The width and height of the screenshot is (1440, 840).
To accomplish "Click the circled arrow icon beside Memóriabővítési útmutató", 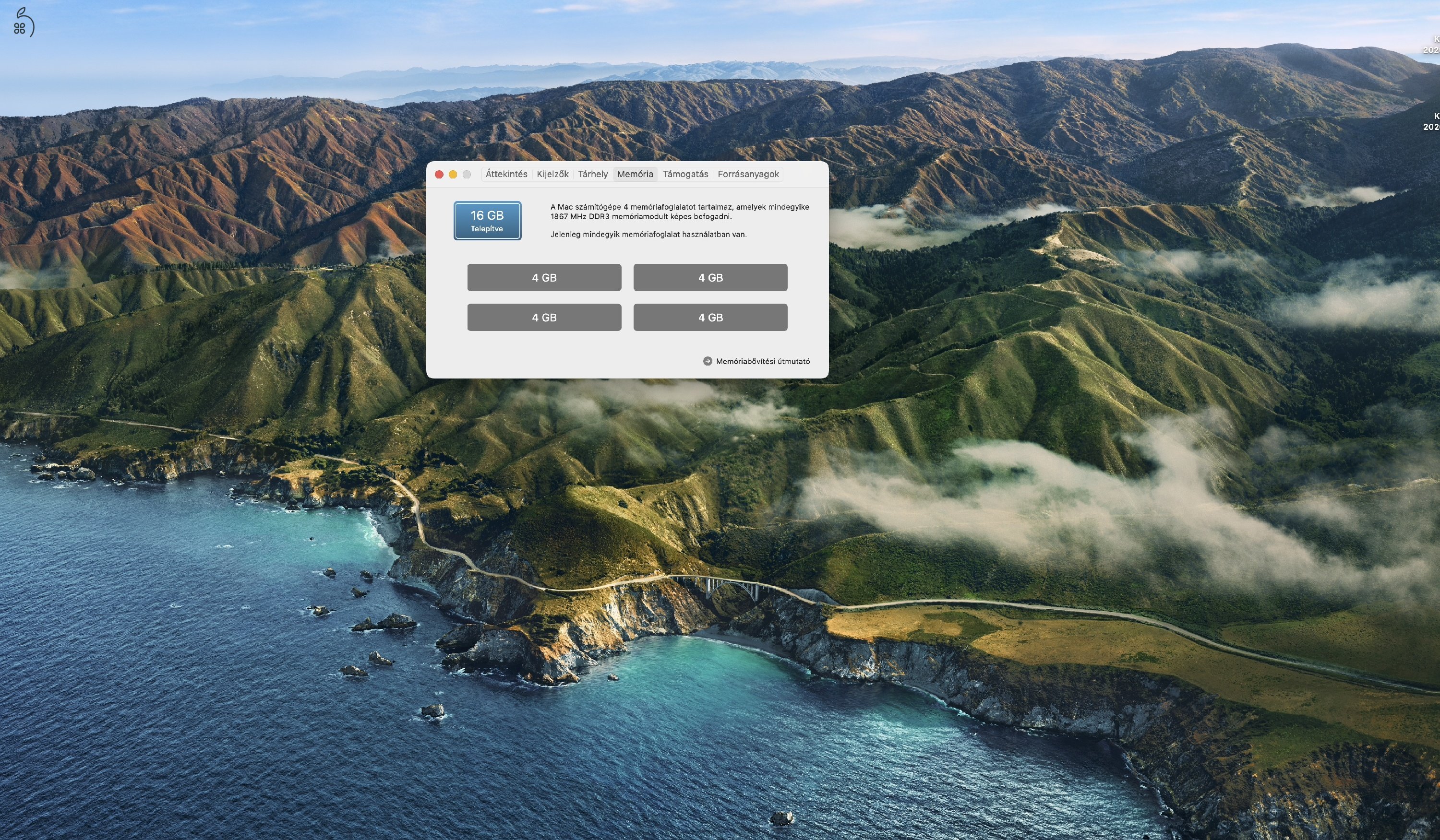I will pos(708,361).
